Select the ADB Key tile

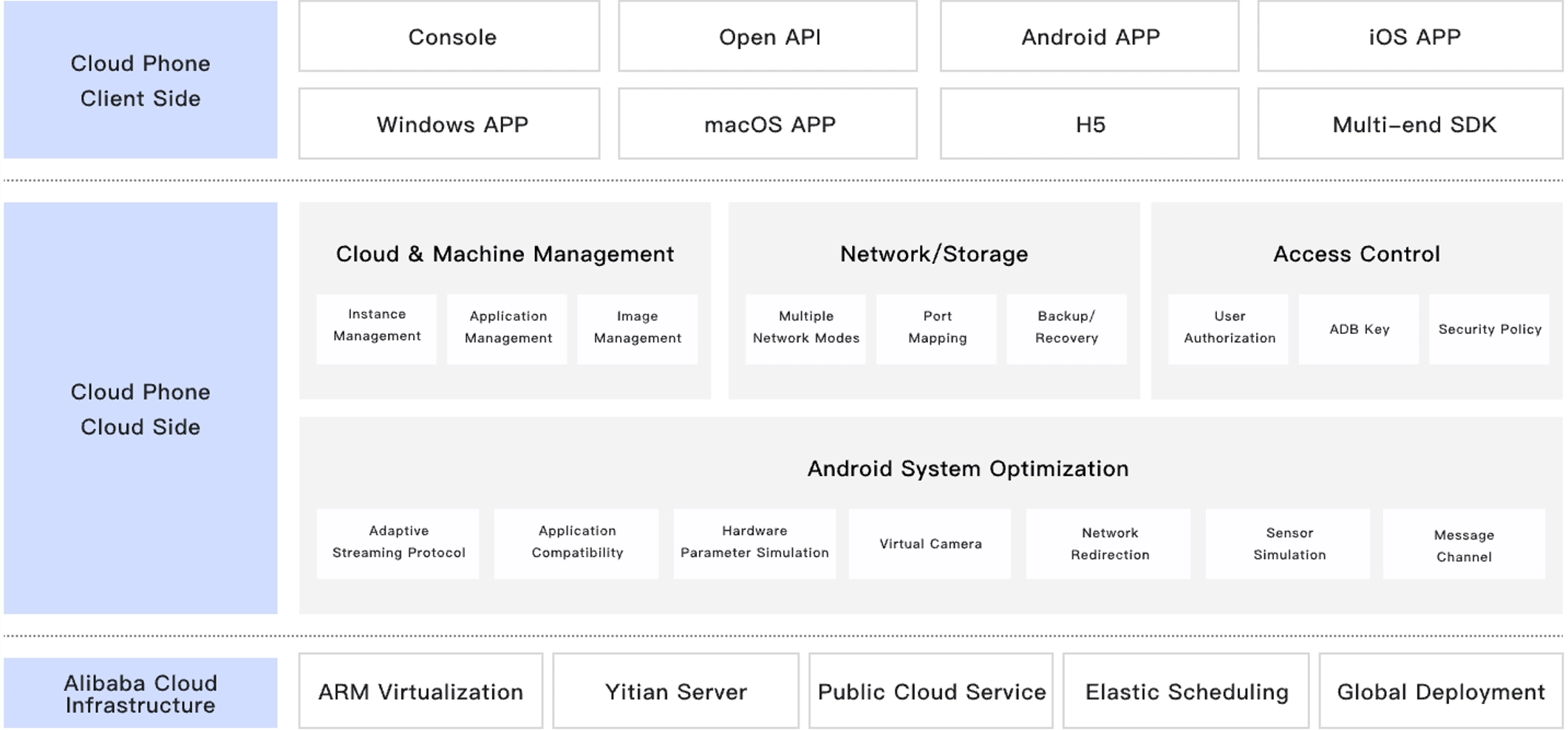point(1359,329)
